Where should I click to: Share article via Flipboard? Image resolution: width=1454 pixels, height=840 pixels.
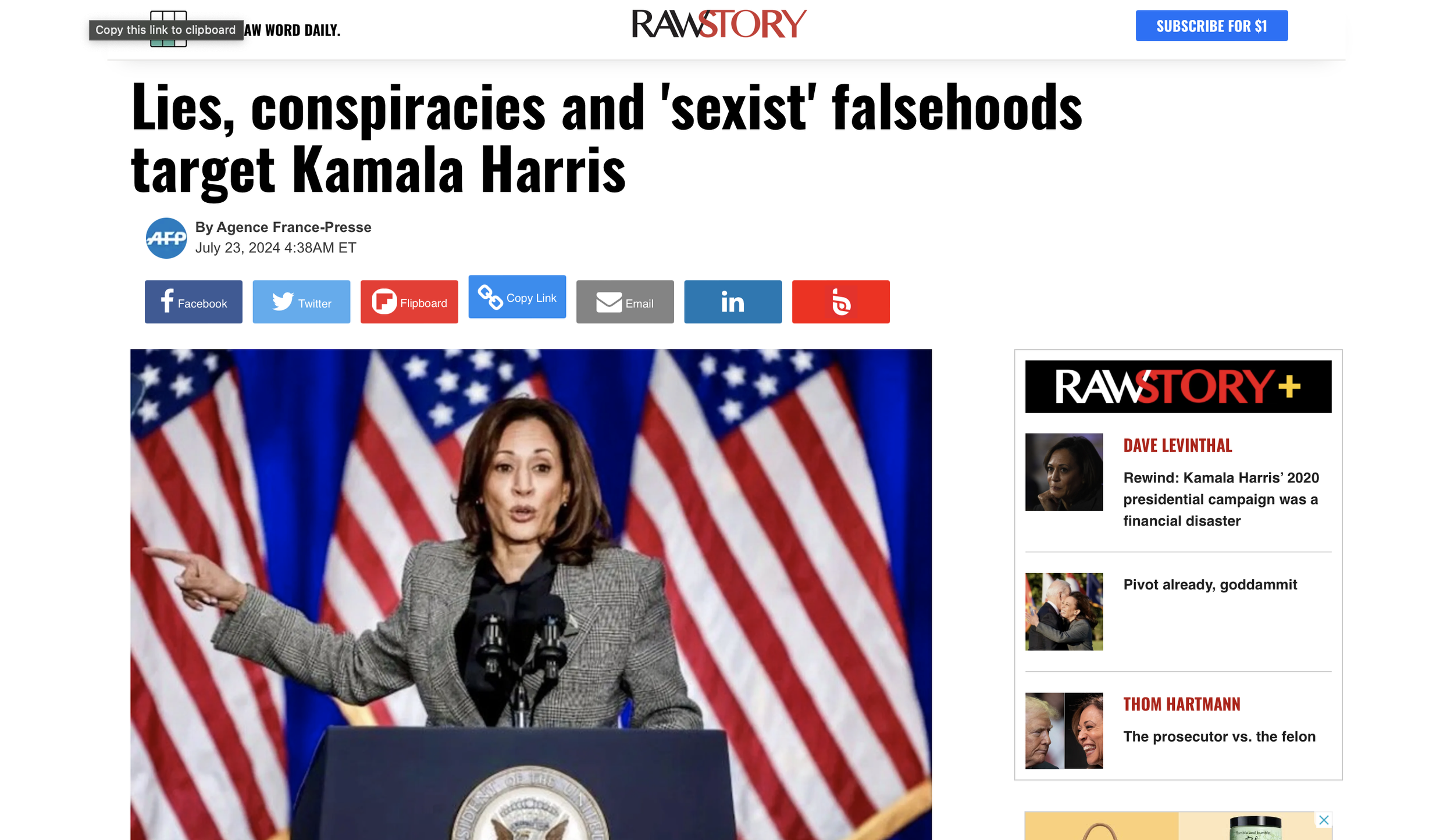pyautogui.click(x=409, y=302)
